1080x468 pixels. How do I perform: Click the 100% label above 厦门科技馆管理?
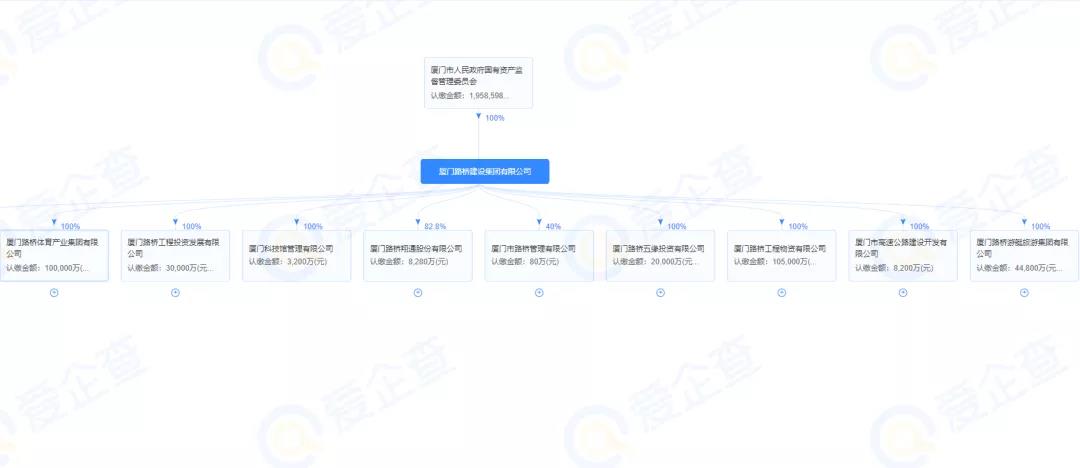(313, 226)
